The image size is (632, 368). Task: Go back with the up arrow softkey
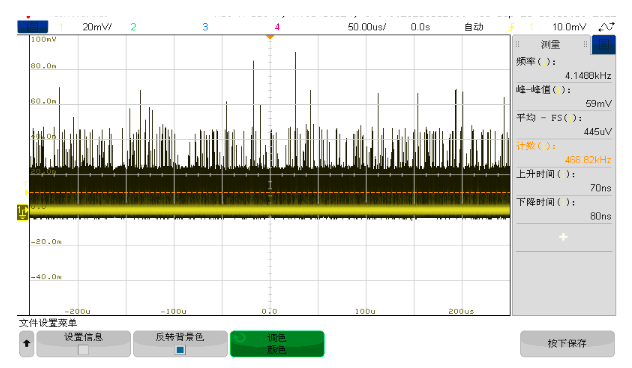(27, 344)
